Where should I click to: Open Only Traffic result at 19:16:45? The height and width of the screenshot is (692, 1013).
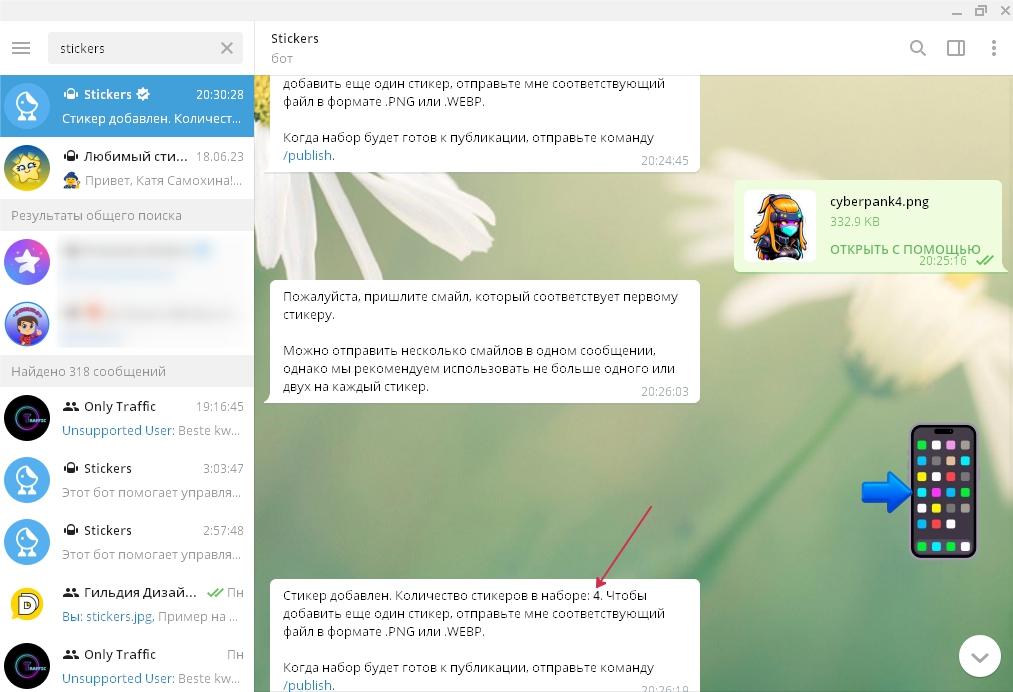pos(127,418)
